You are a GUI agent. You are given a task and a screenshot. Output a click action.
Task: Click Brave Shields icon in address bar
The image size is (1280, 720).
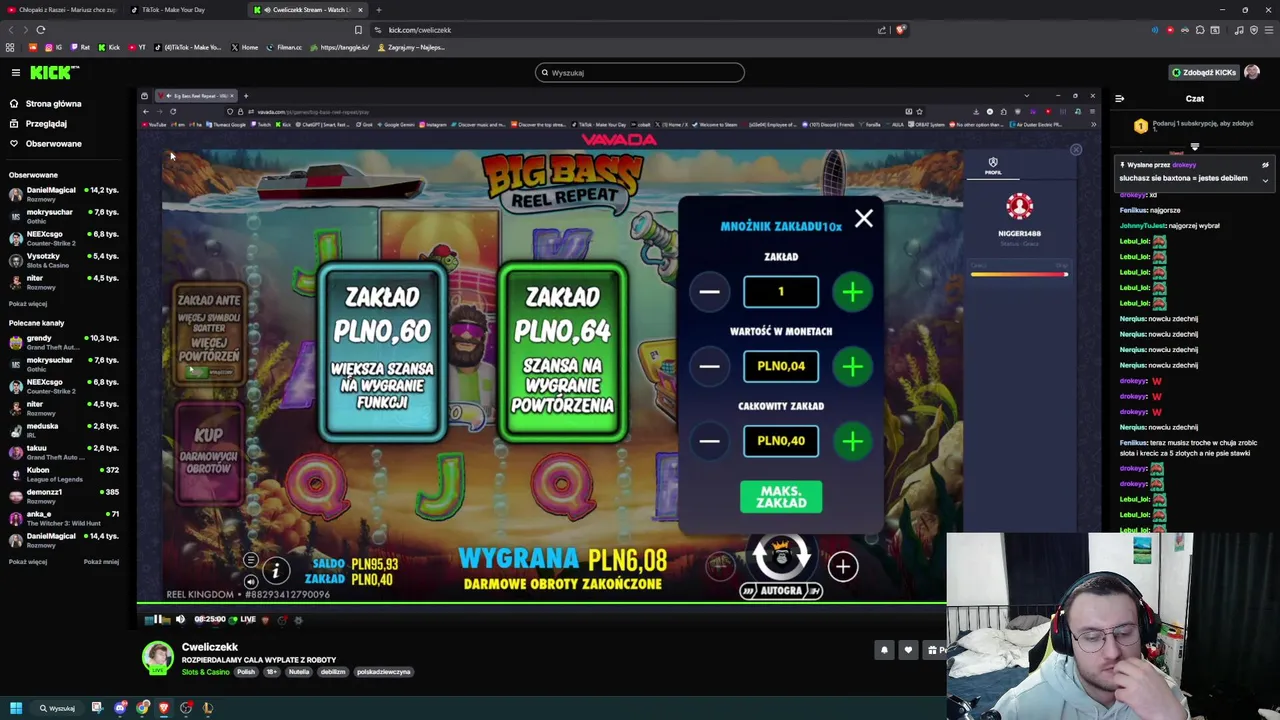click(900, 30)
